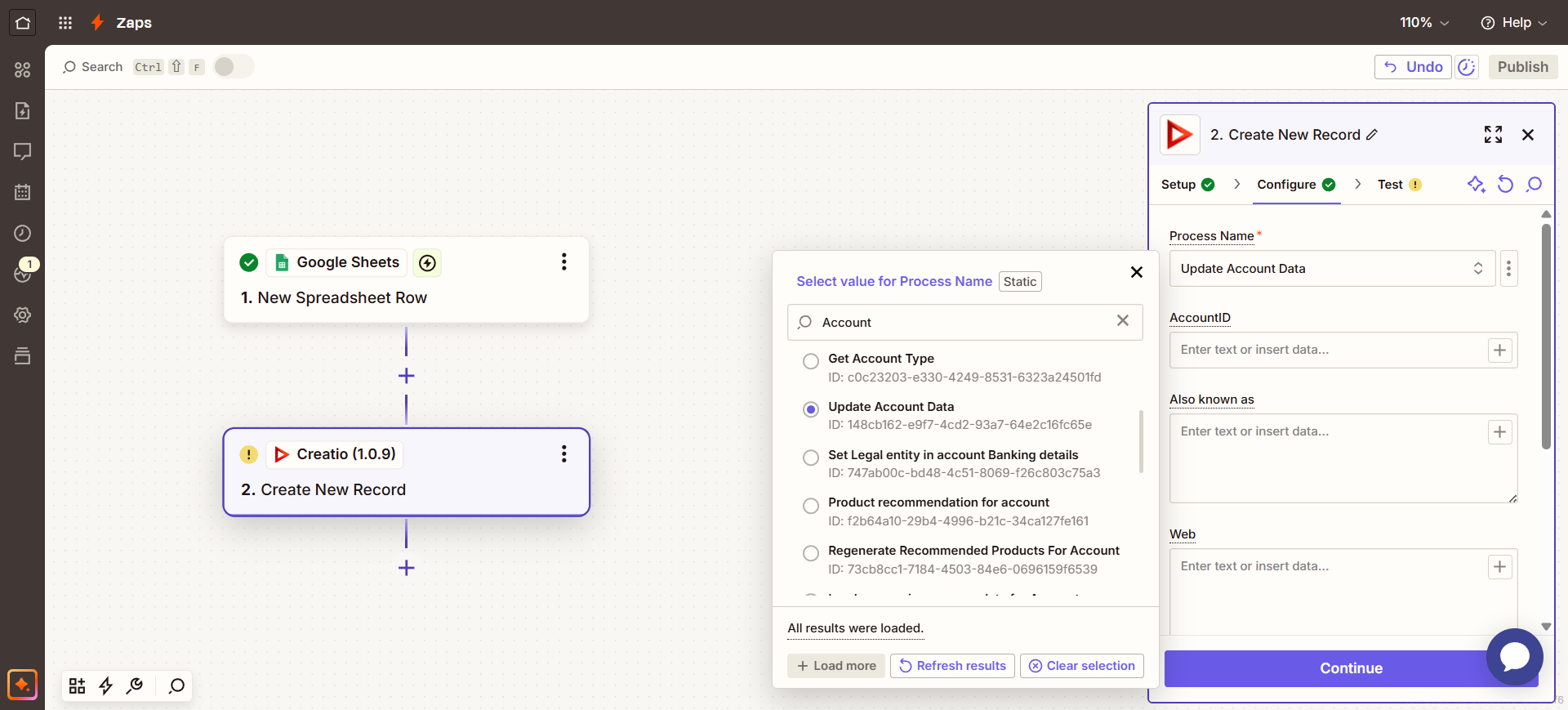Toggle the switch next to Search
The height and width of the screenshot is (710, 1568).
click(234, 67)
